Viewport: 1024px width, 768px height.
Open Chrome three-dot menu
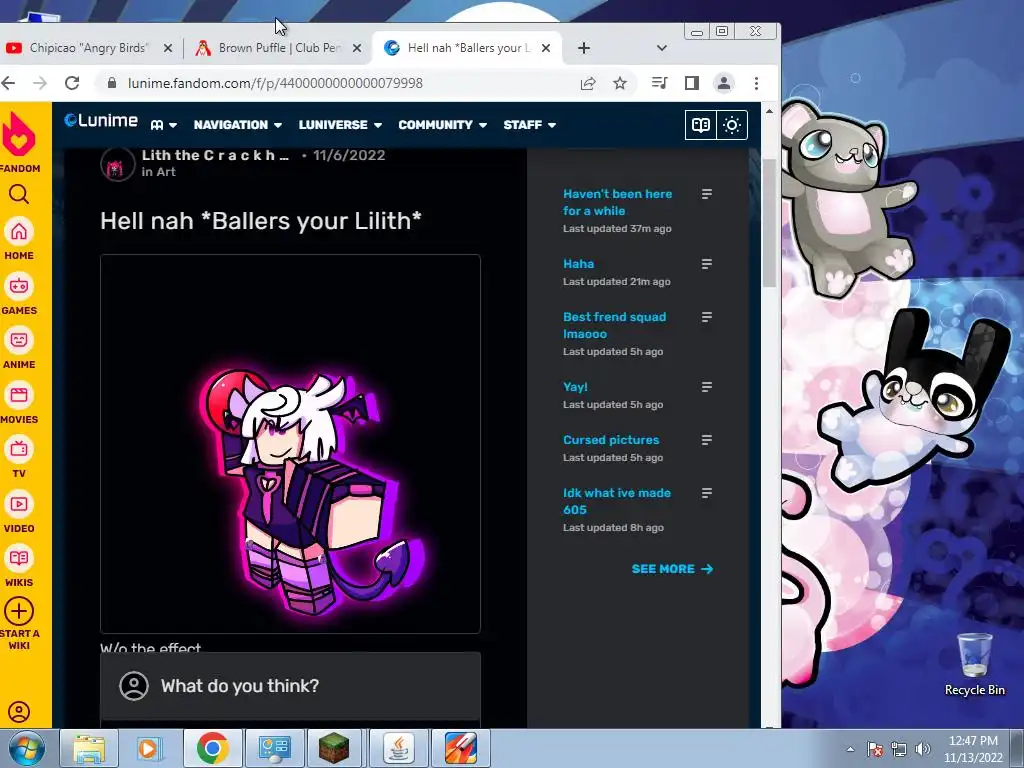point(756,83)
